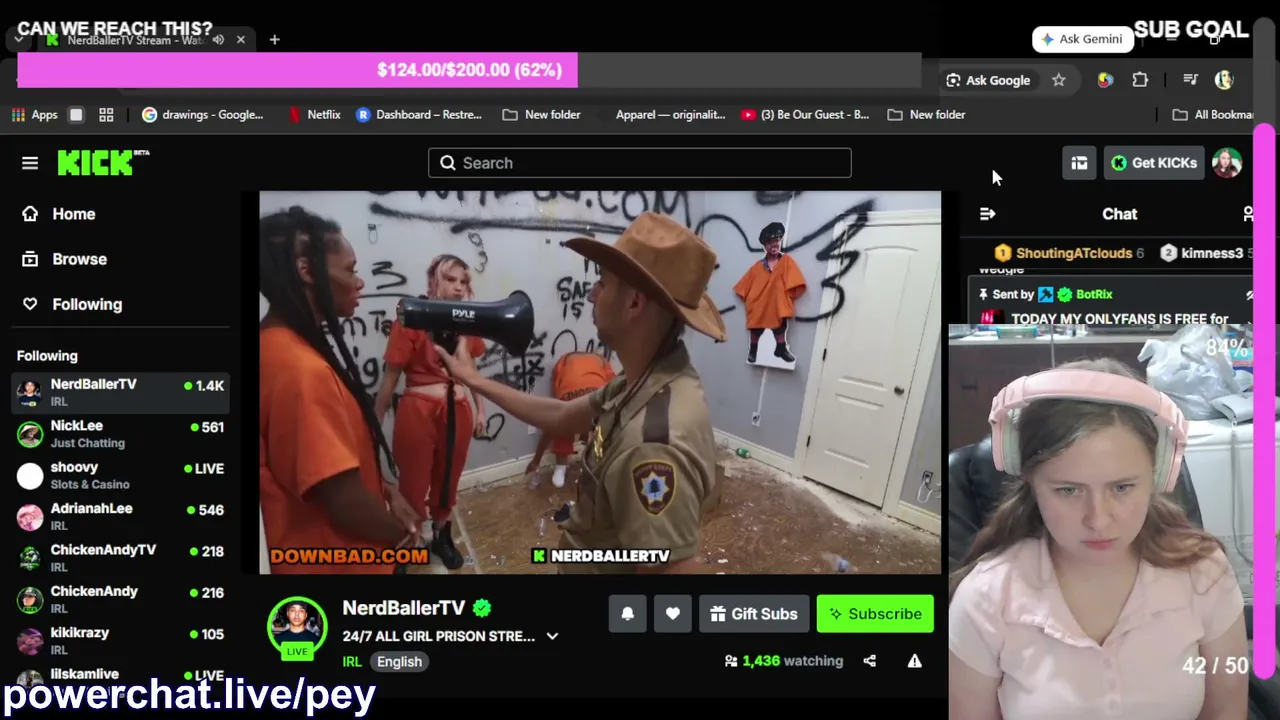Click the English language tag
The width and height of the screenshot is (1280, 720).
pos(399,661)
